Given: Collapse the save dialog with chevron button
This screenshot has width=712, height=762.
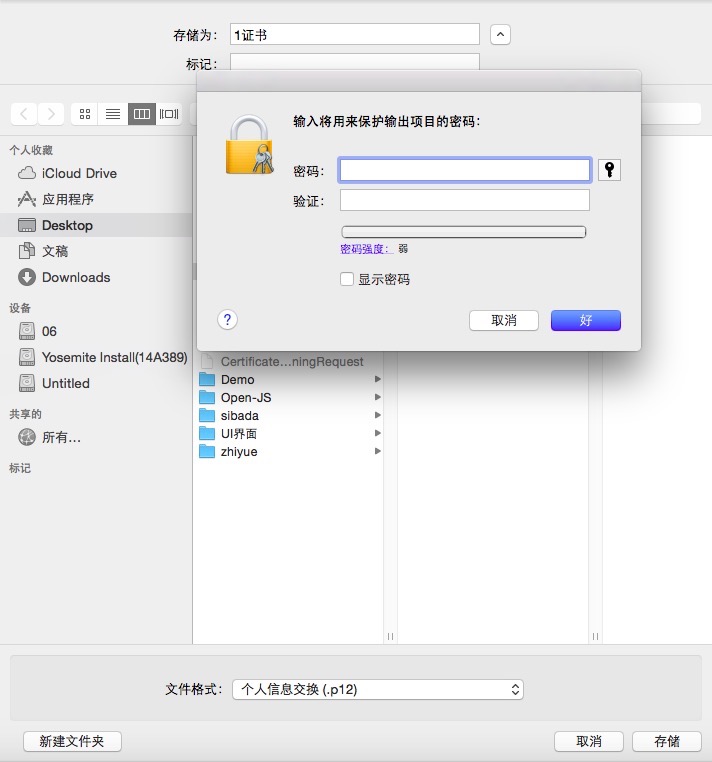Looking at the screenshot, I should (501, 35).
